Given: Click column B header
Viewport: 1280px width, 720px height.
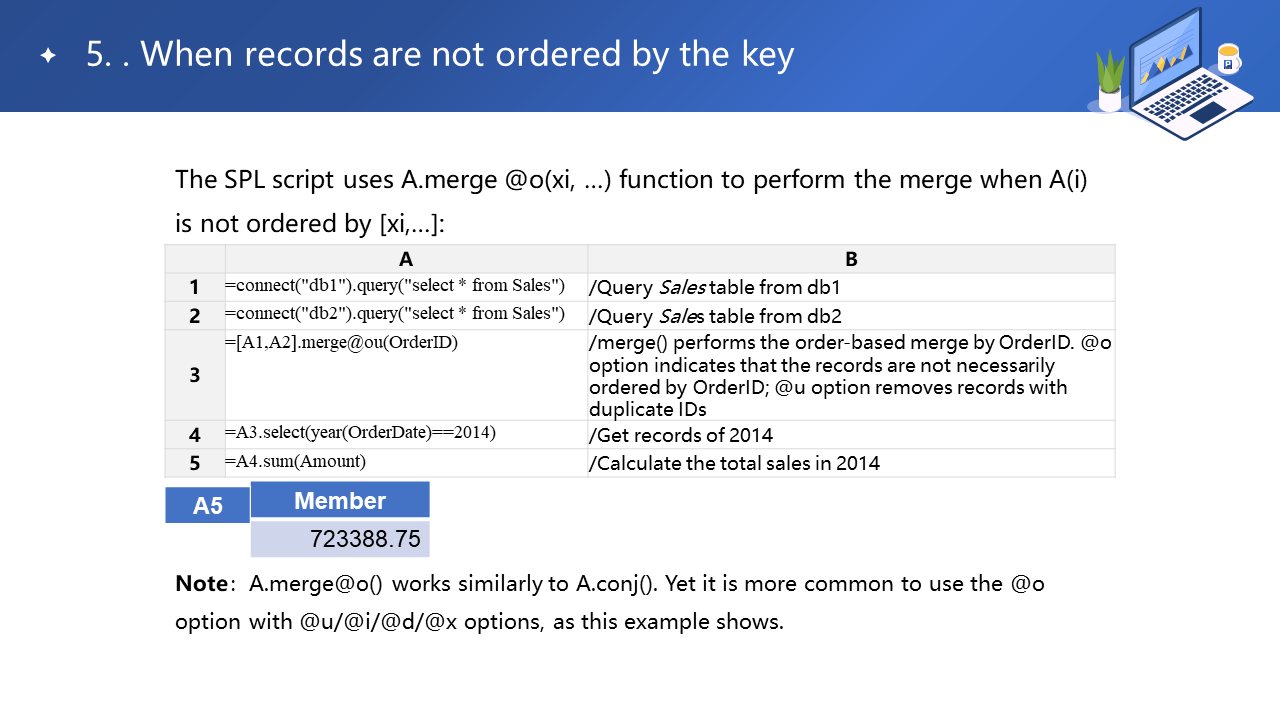Looking at the screenshot, I should [x=851, y=259].
